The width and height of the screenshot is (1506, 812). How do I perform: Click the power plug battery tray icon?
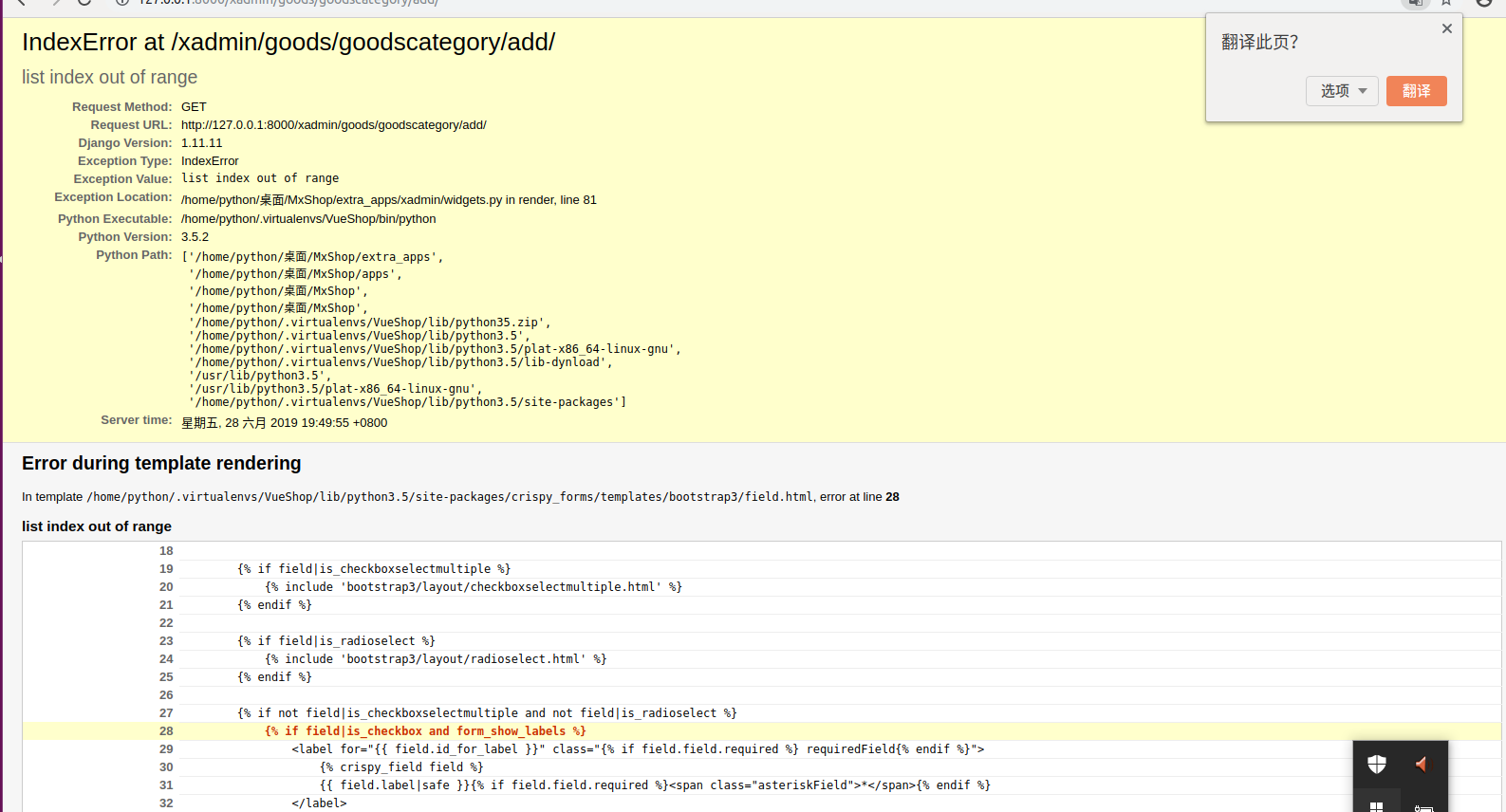coord(1422,807)
